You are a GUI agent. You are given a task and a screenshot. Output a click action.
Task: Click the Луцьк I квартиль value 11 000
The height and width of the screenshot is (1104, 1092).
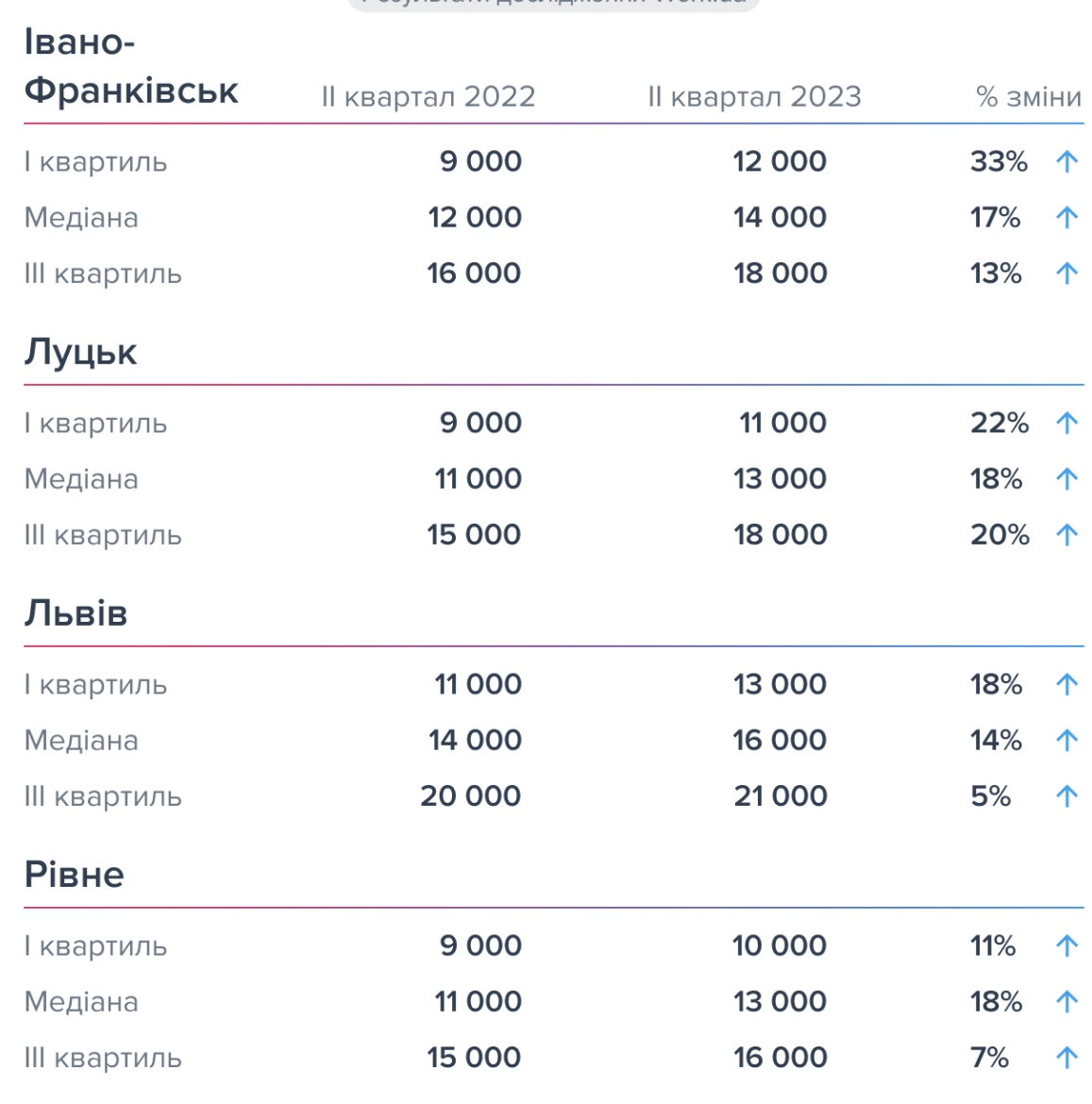pos(782,423)
